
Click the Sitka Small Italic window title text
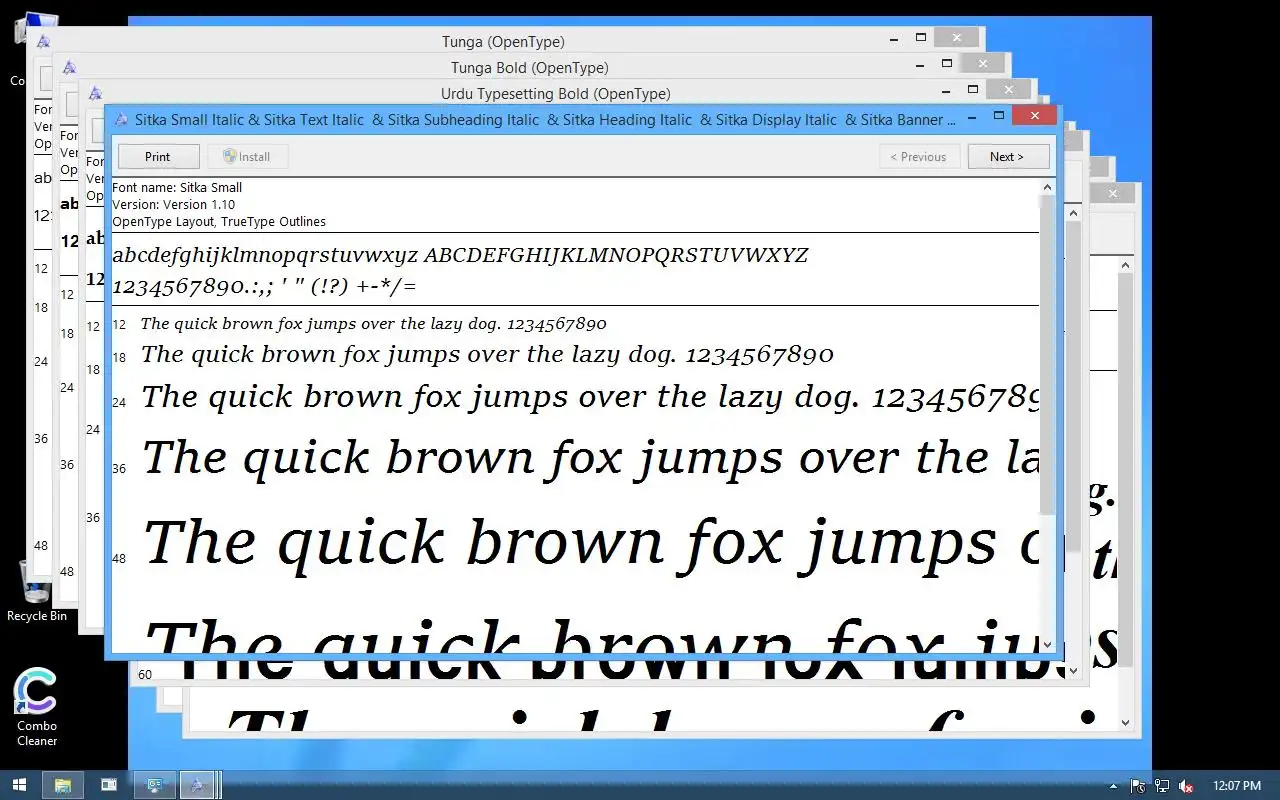[545, 119]
